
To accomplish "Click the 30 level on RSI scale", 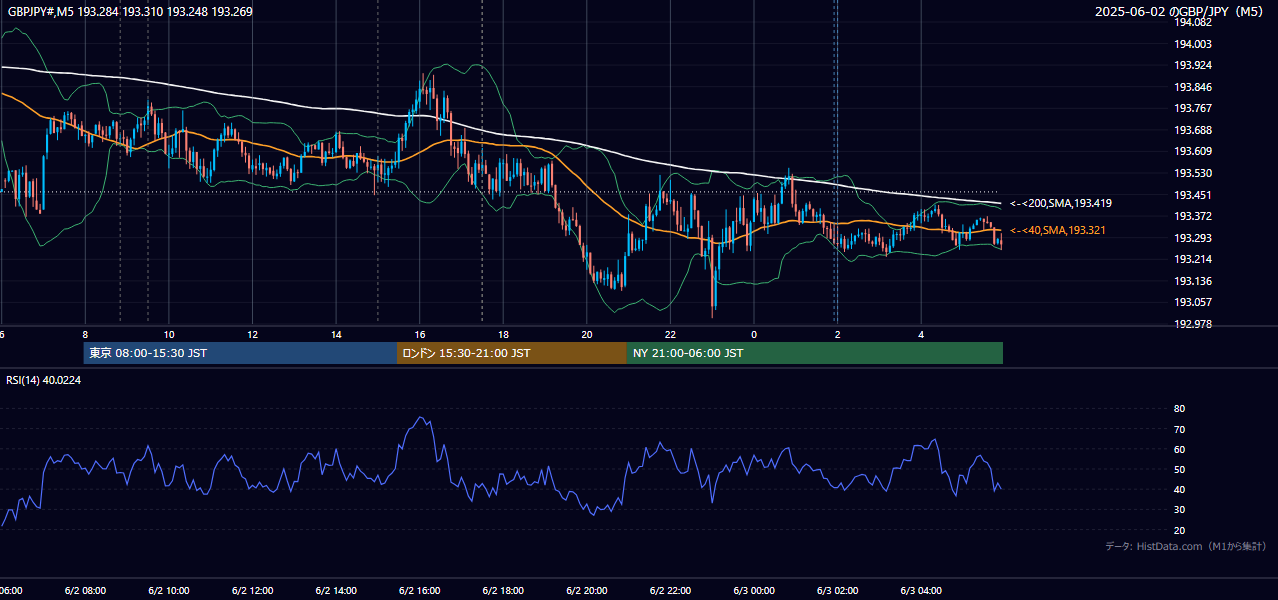I will pyautogui.click(x=1179, y=510).
